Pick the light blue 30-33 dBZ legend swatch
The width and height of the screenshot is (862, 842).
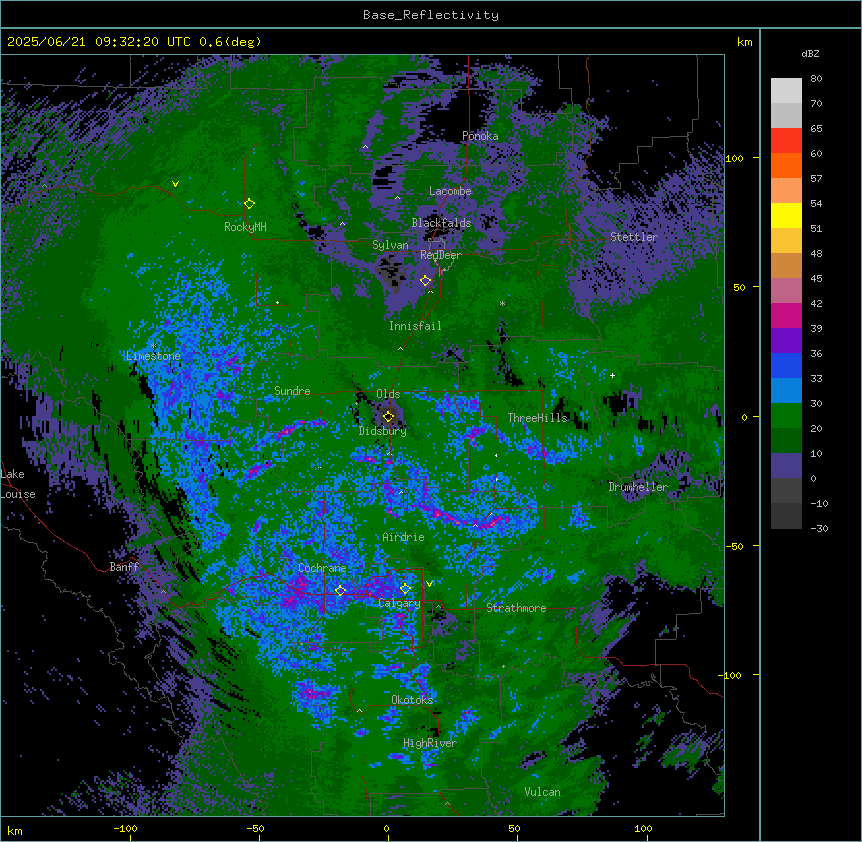point(786,391)
